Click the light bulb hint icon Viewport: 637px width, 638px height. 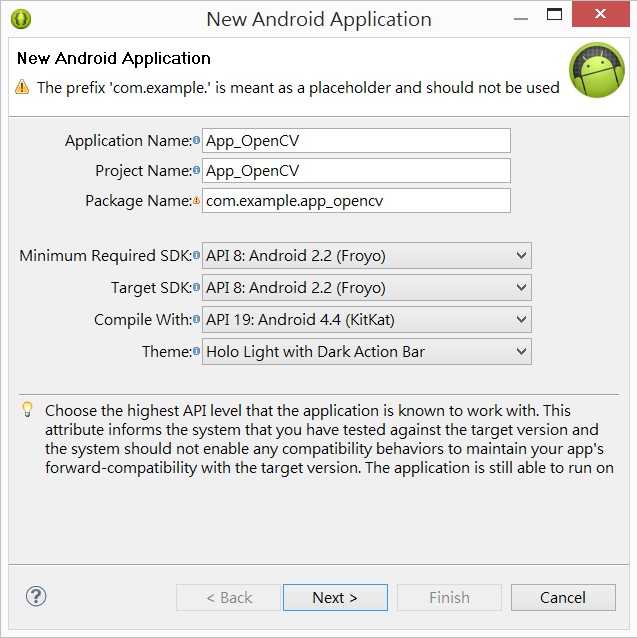[27, 410]
